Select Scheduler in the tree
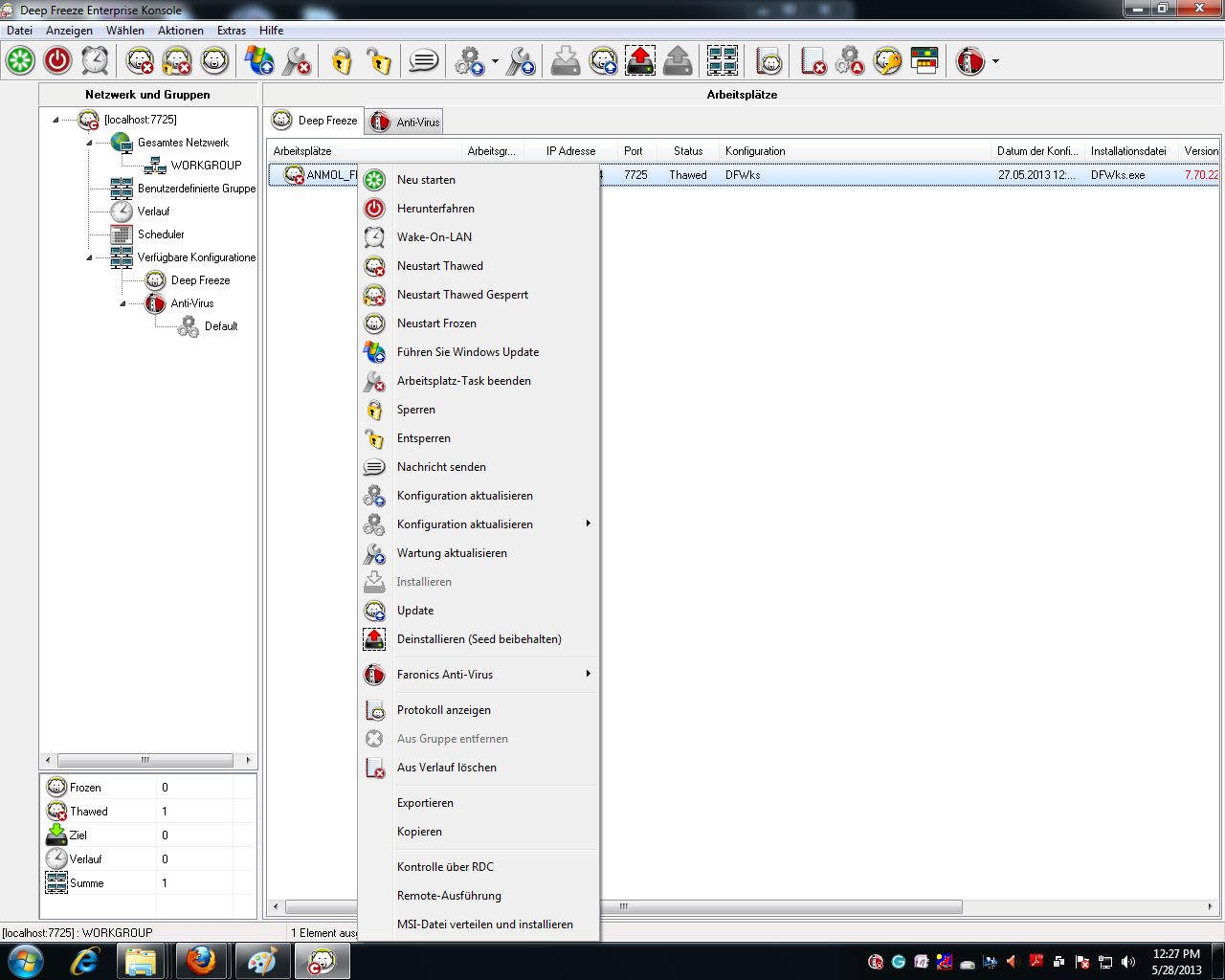 [161, 234]
